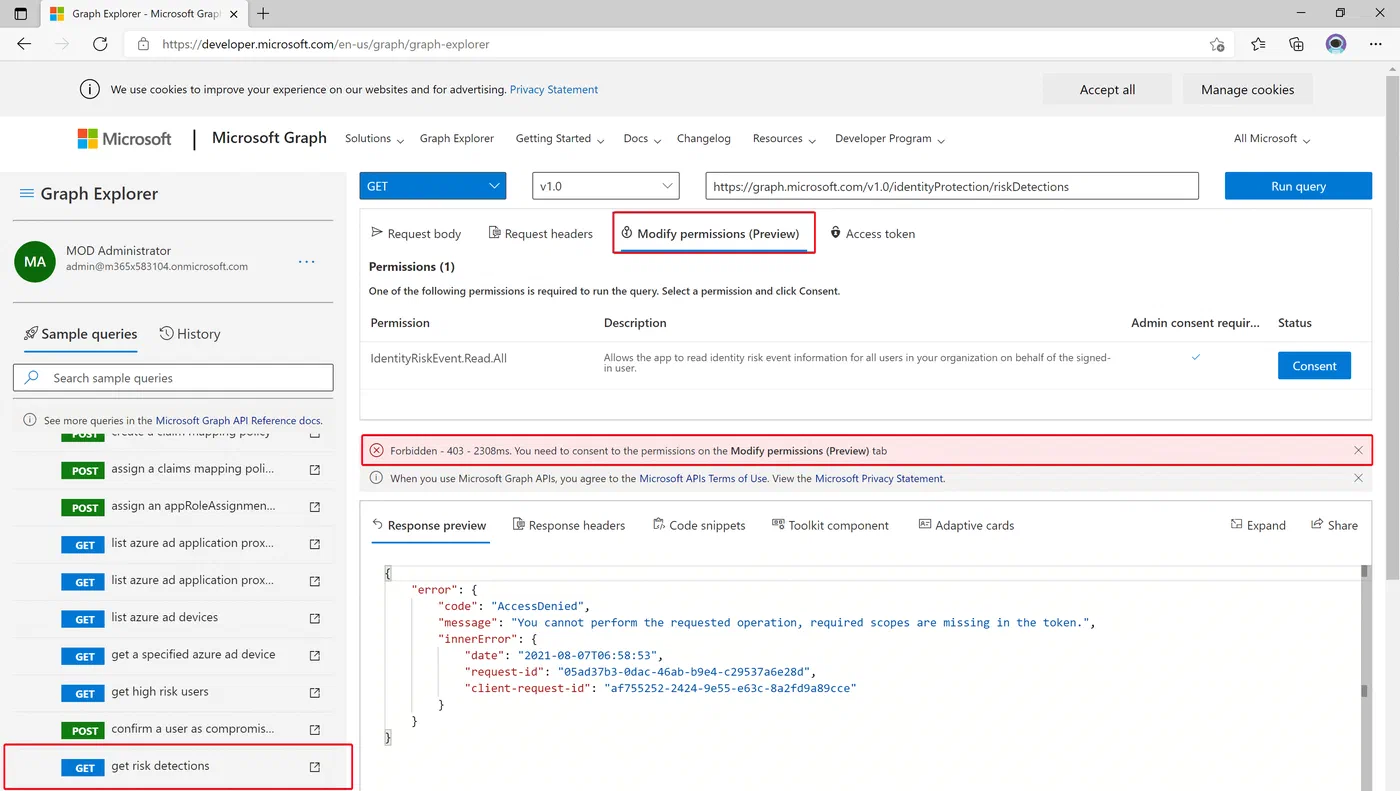Screen dimensions: 1400x791
Task: Focus the Search sample queries field
Action: click(173, 378)
